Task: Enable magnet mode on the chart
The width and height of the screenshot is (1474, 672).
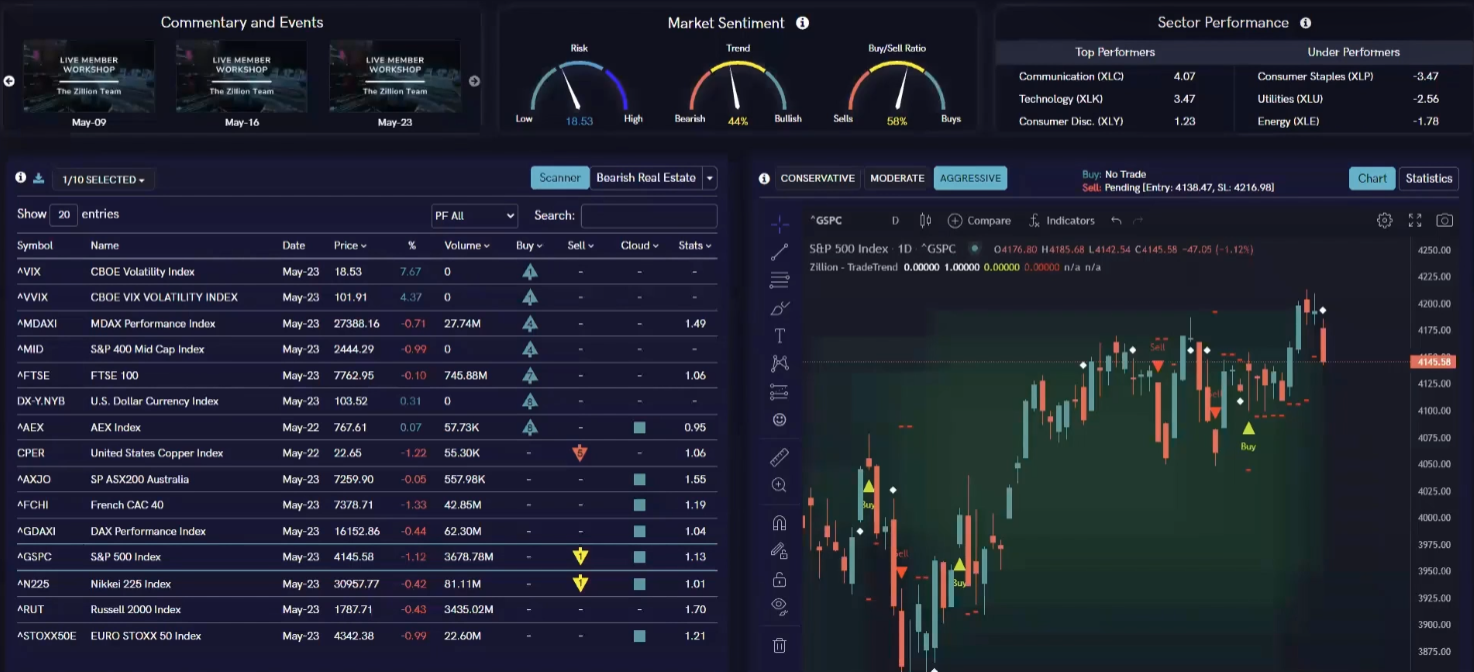Action: [x=779, y=521]
